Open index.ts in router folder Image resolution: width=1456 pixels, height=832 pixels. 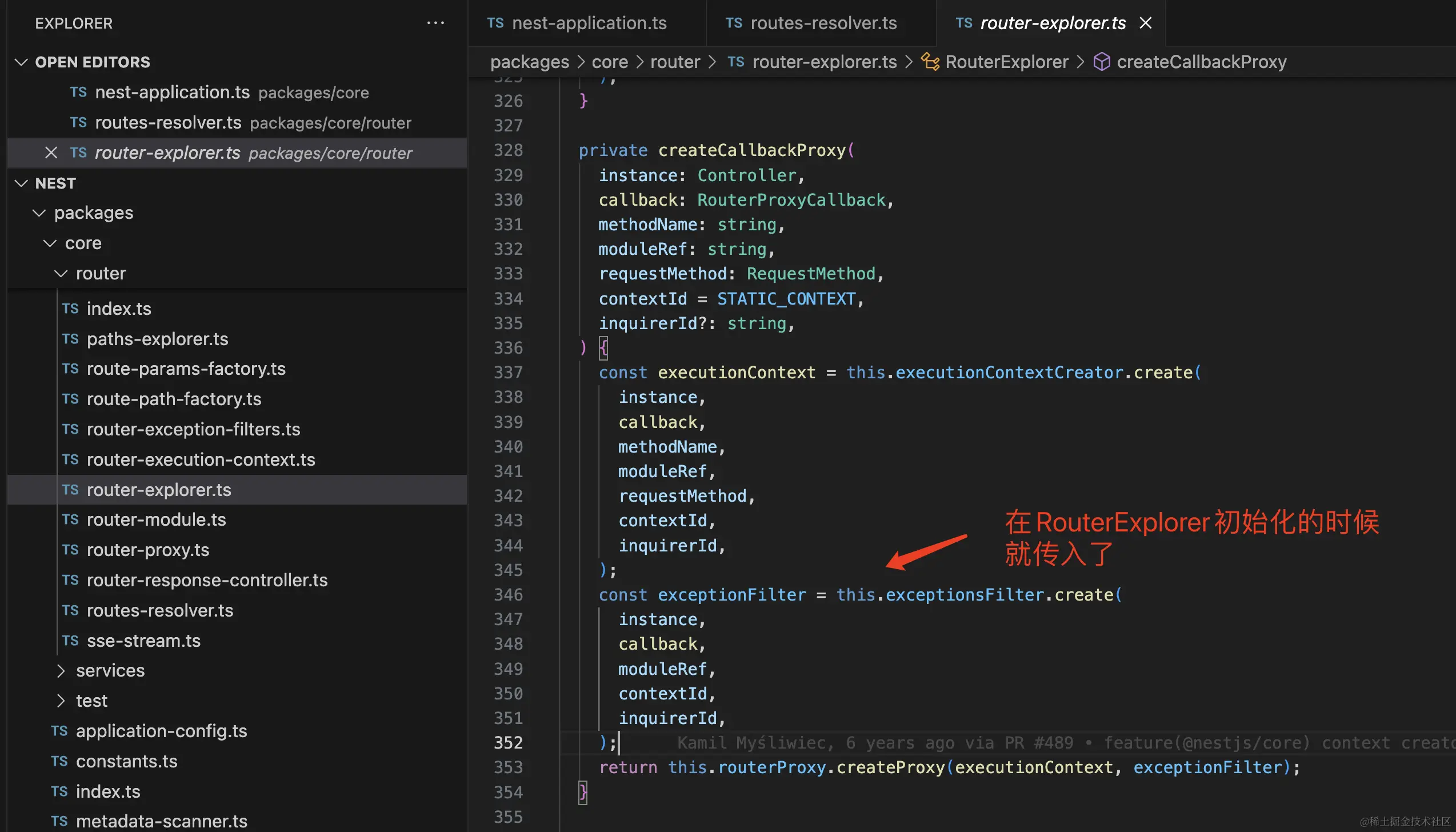click(237, 309)
